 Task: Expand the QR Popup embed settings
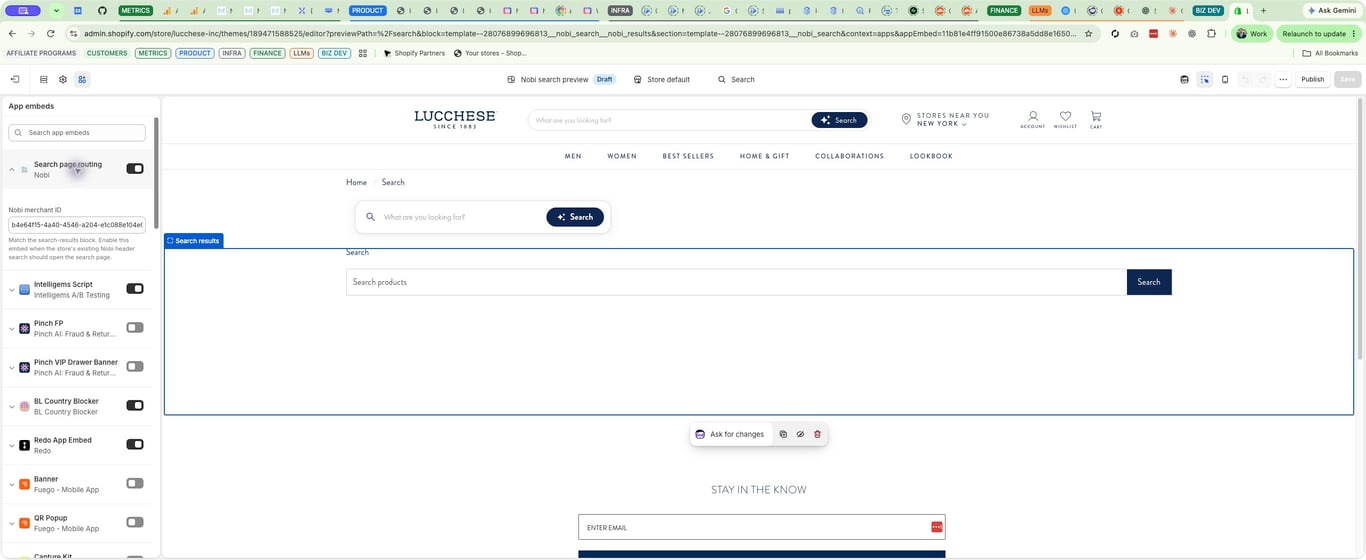[12, 523]
